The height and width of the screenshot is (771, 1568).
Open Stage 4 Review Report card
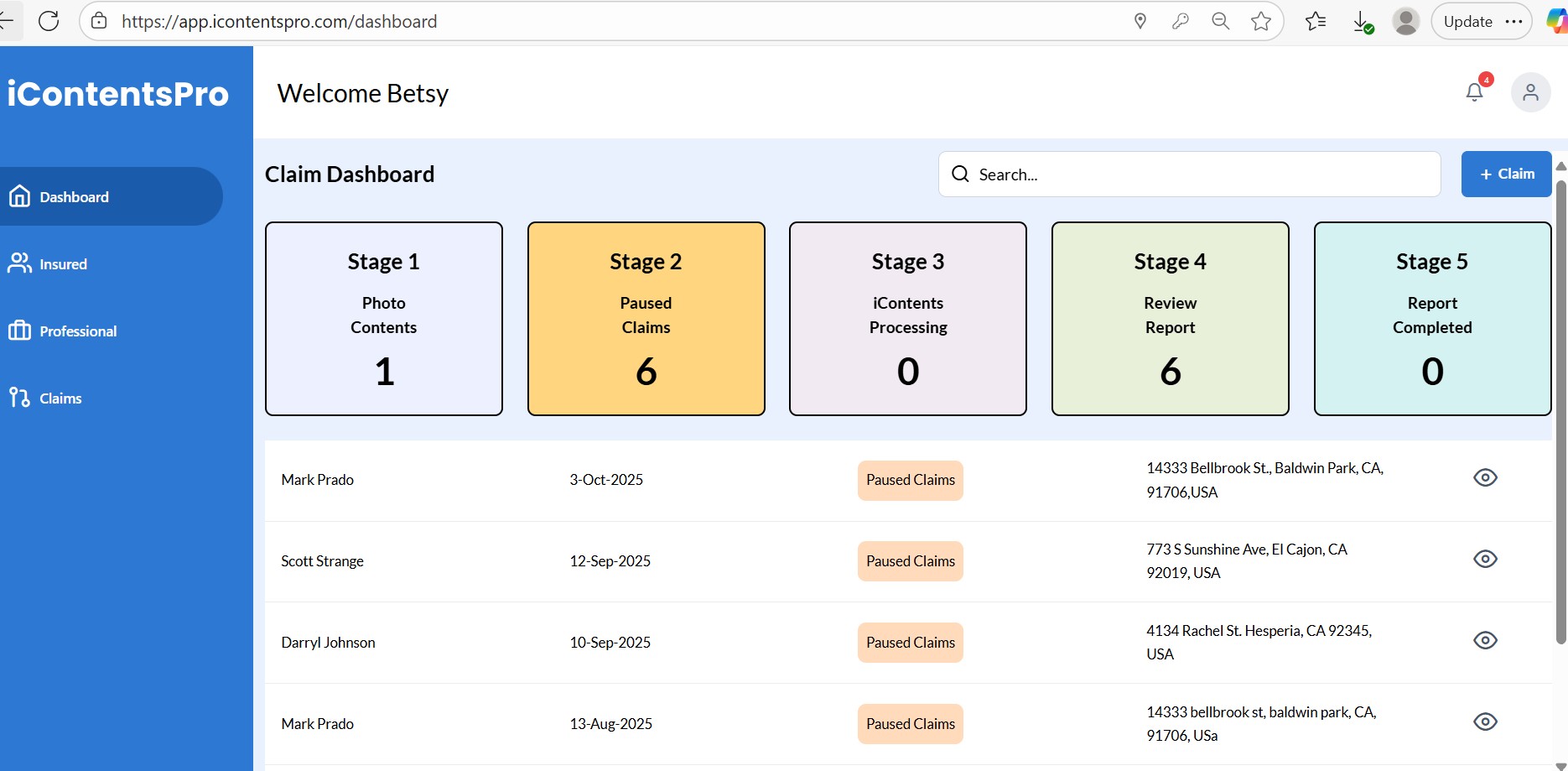tap(1170, 319)
